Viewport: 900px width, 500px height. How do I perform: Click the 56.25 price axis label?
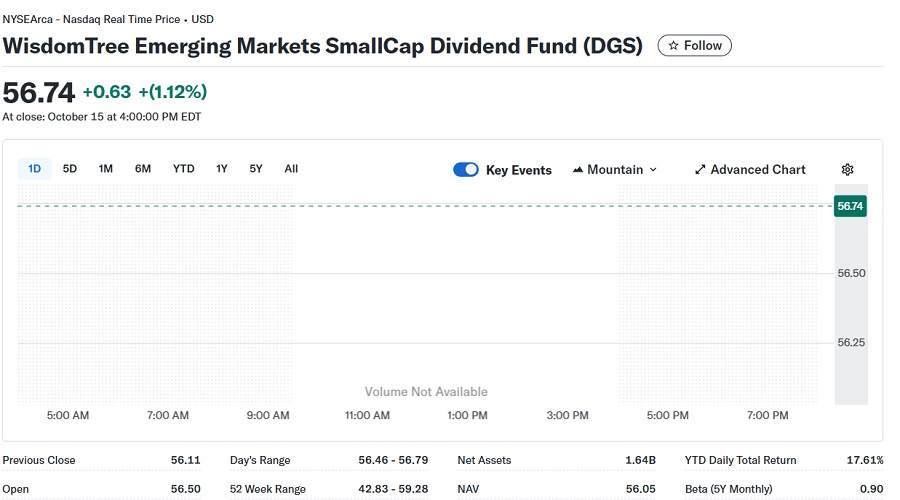(851, 343)
